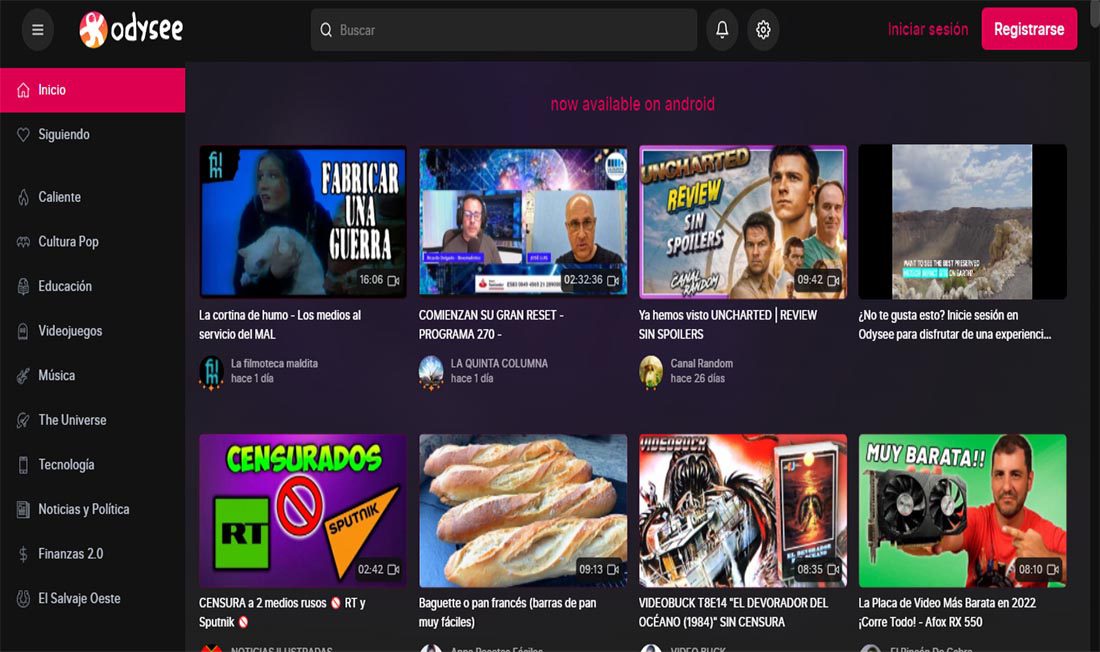Image resolution: width=1100 pixels, height=652 pixels.
Task: Open The Universe category
Action: point(93,420)
